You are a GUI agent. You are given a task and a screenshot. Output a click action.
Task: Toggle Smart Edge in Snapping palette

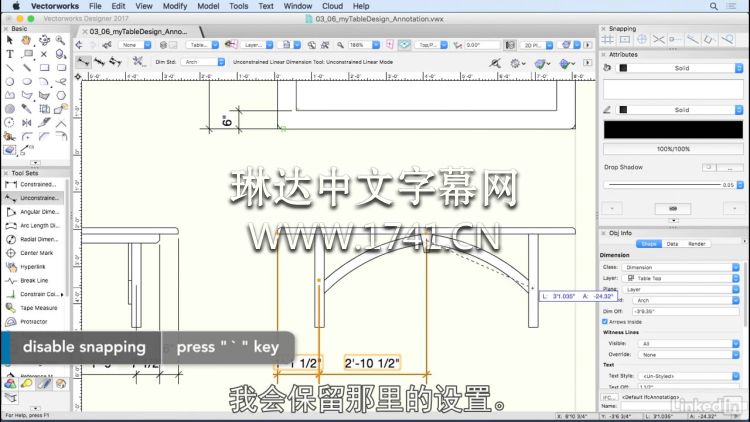[709, 39]
